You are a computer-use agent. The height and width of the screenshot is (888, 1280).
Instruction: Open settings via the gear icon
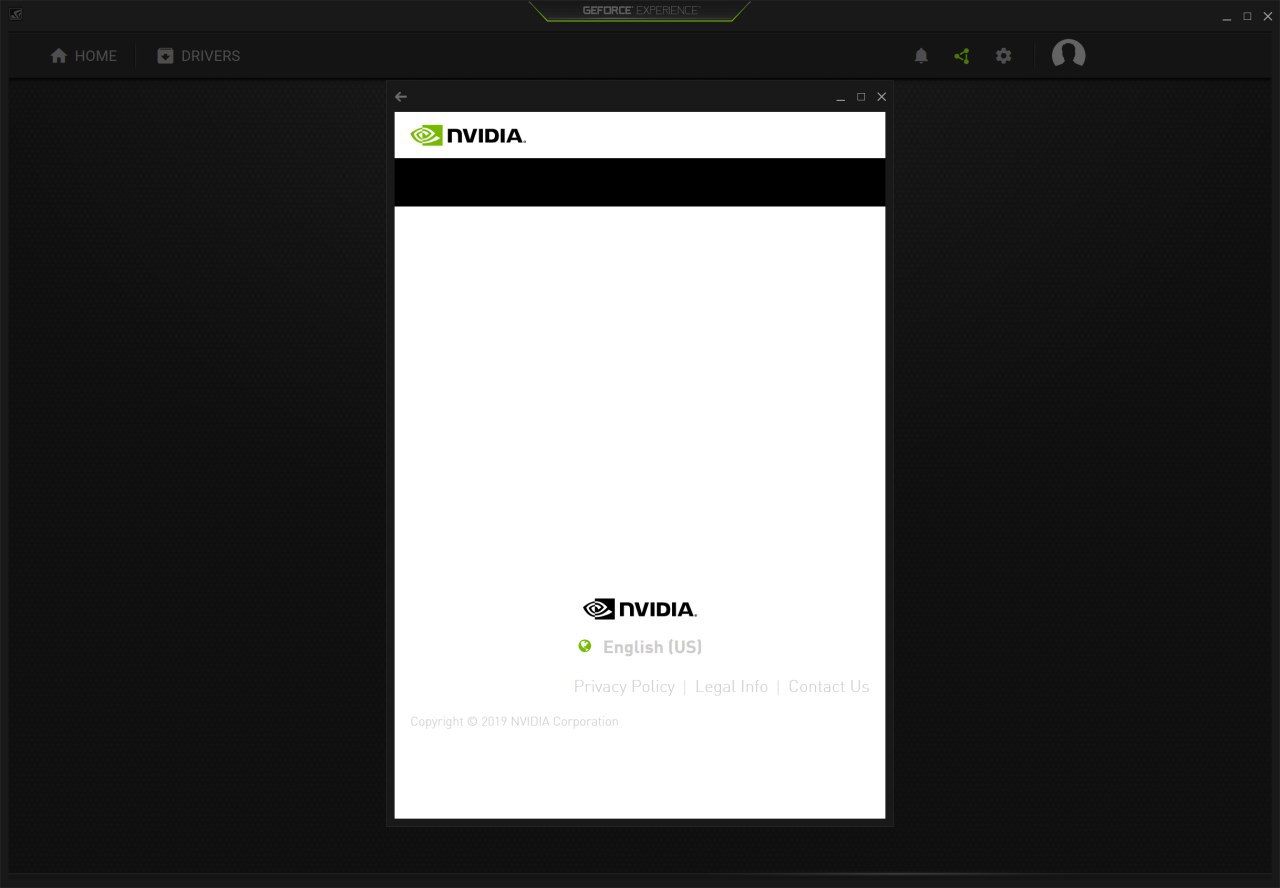pos(1003,56)
